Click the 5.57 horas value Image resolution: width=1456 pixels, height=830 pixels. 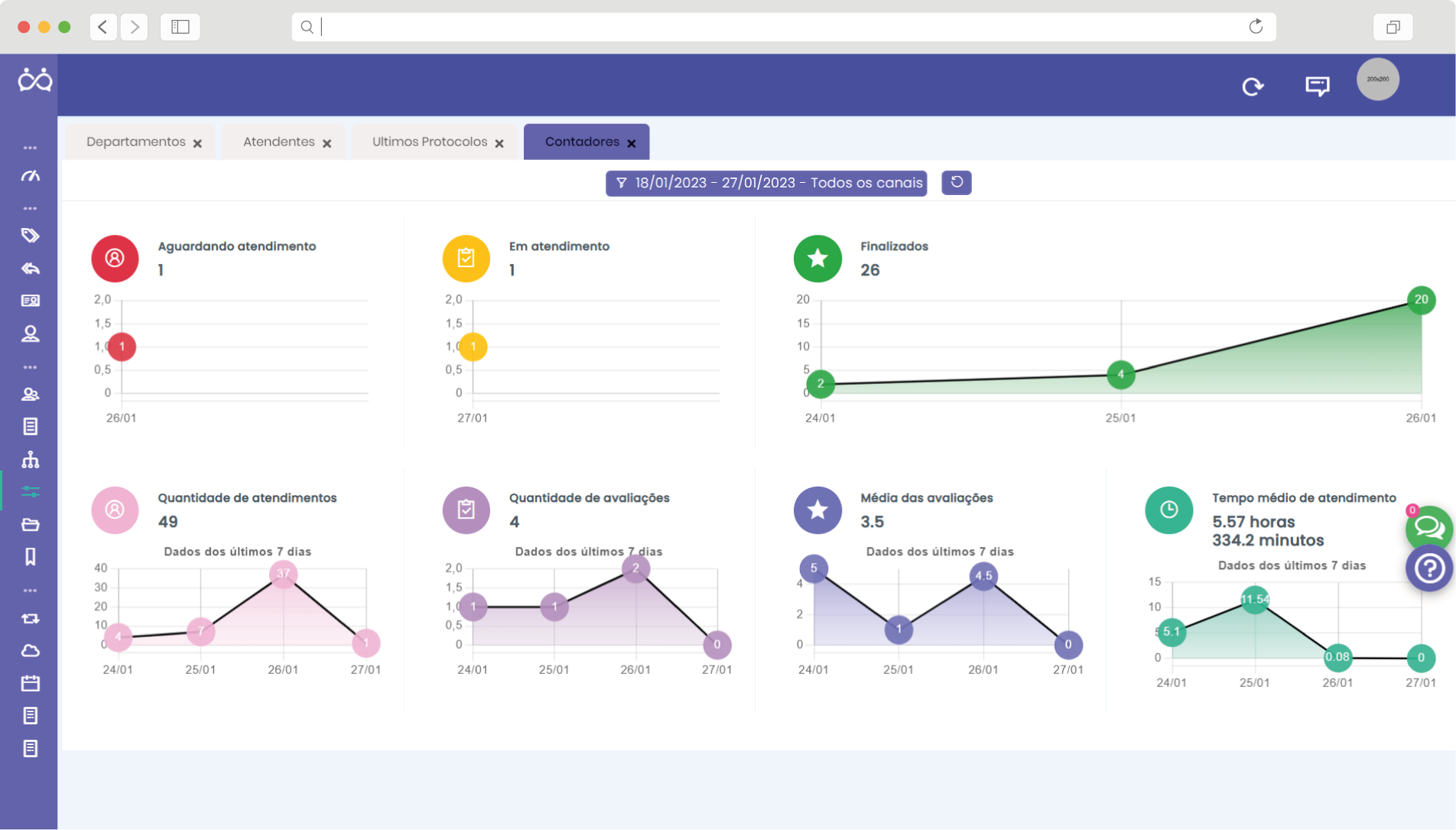(x=1253, y=522)
